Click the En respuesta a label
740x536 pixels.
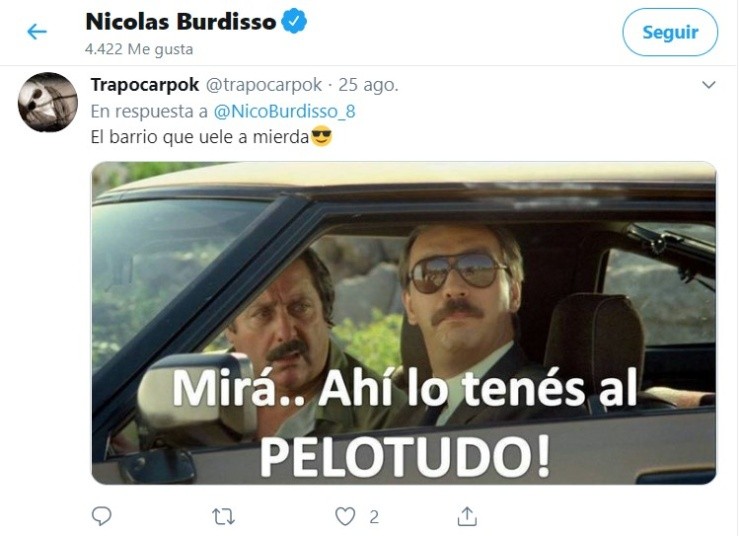tap(149, 111)
